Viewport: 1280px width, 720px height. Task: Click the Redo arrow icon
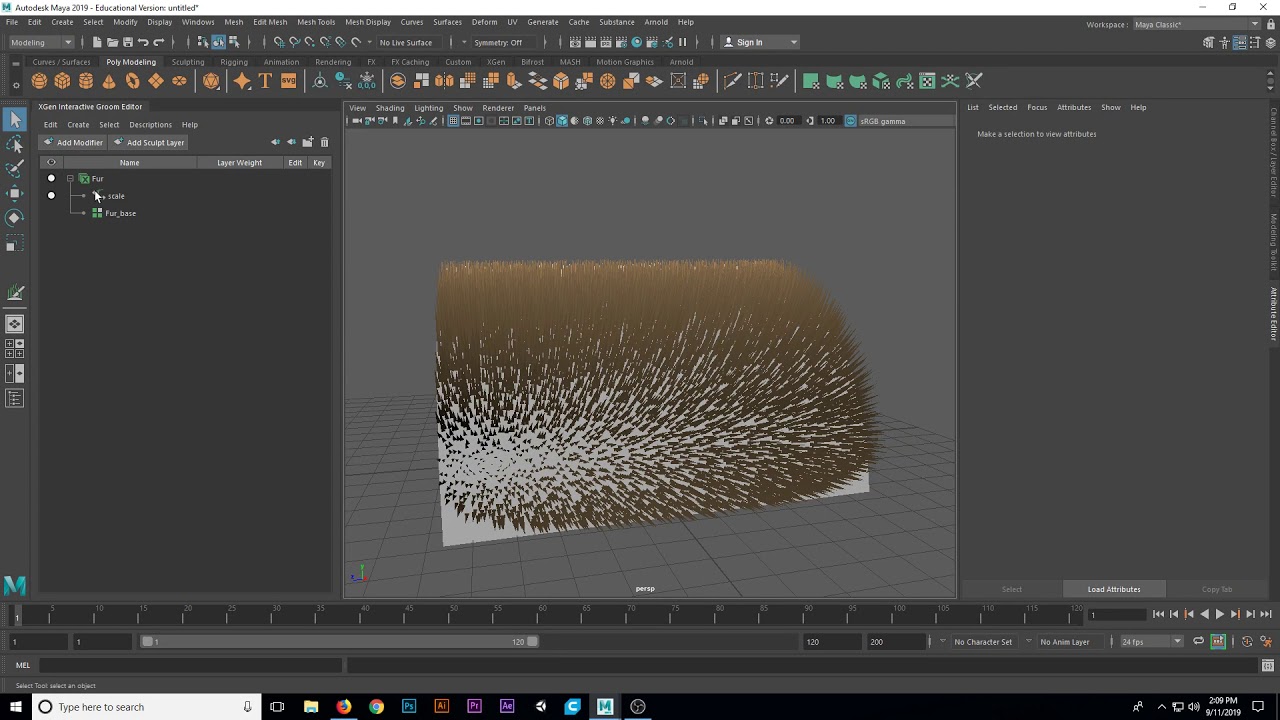pos(158,42)
